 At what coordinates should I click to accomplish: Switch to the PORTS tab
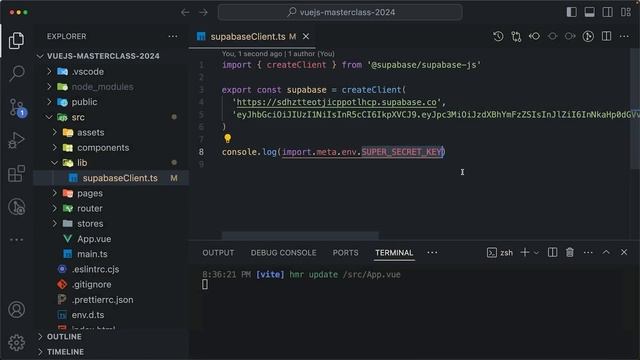345,253
